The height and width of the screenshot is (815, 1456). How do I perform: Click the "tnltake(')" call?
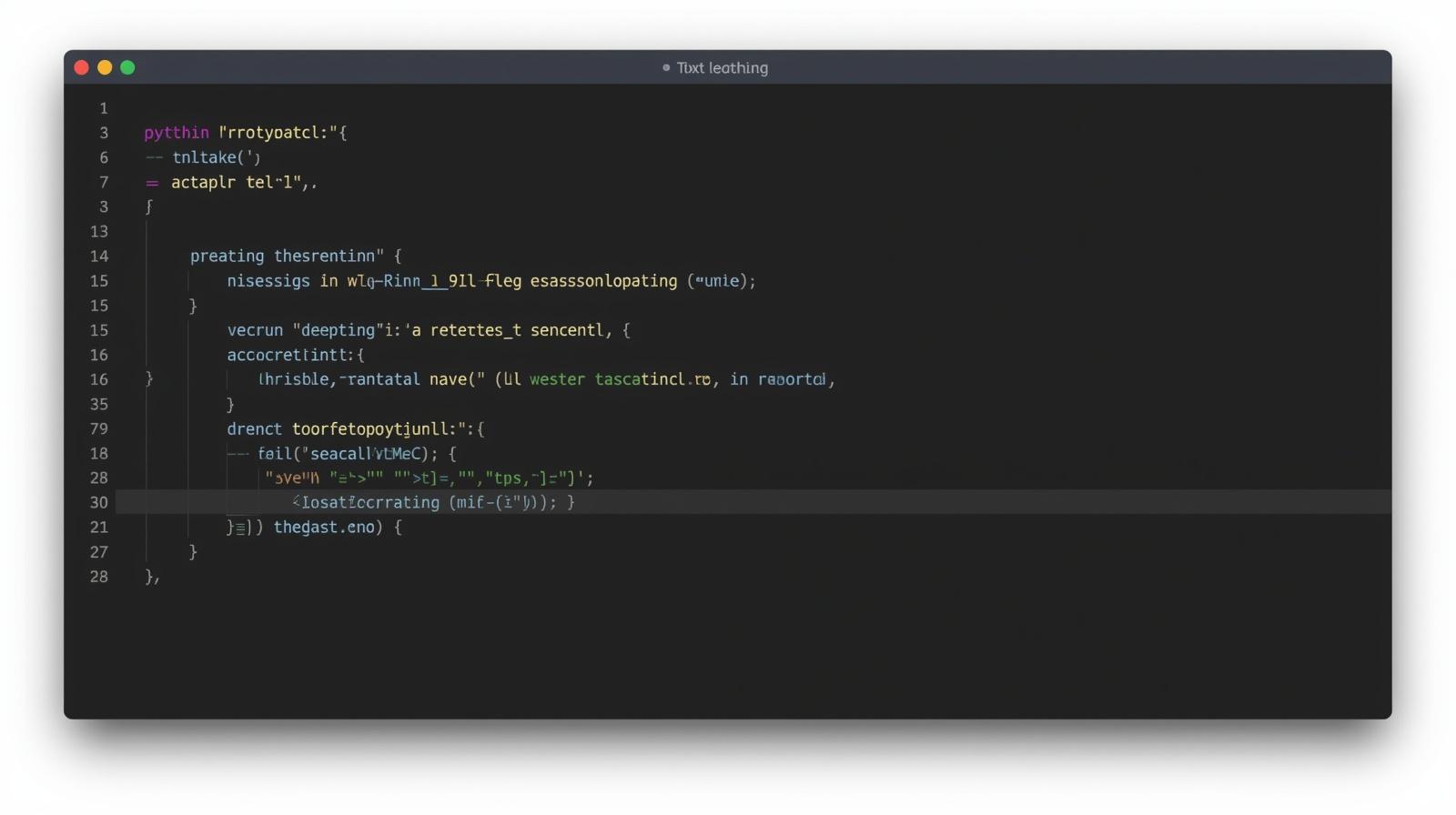[x=217, y=157]
